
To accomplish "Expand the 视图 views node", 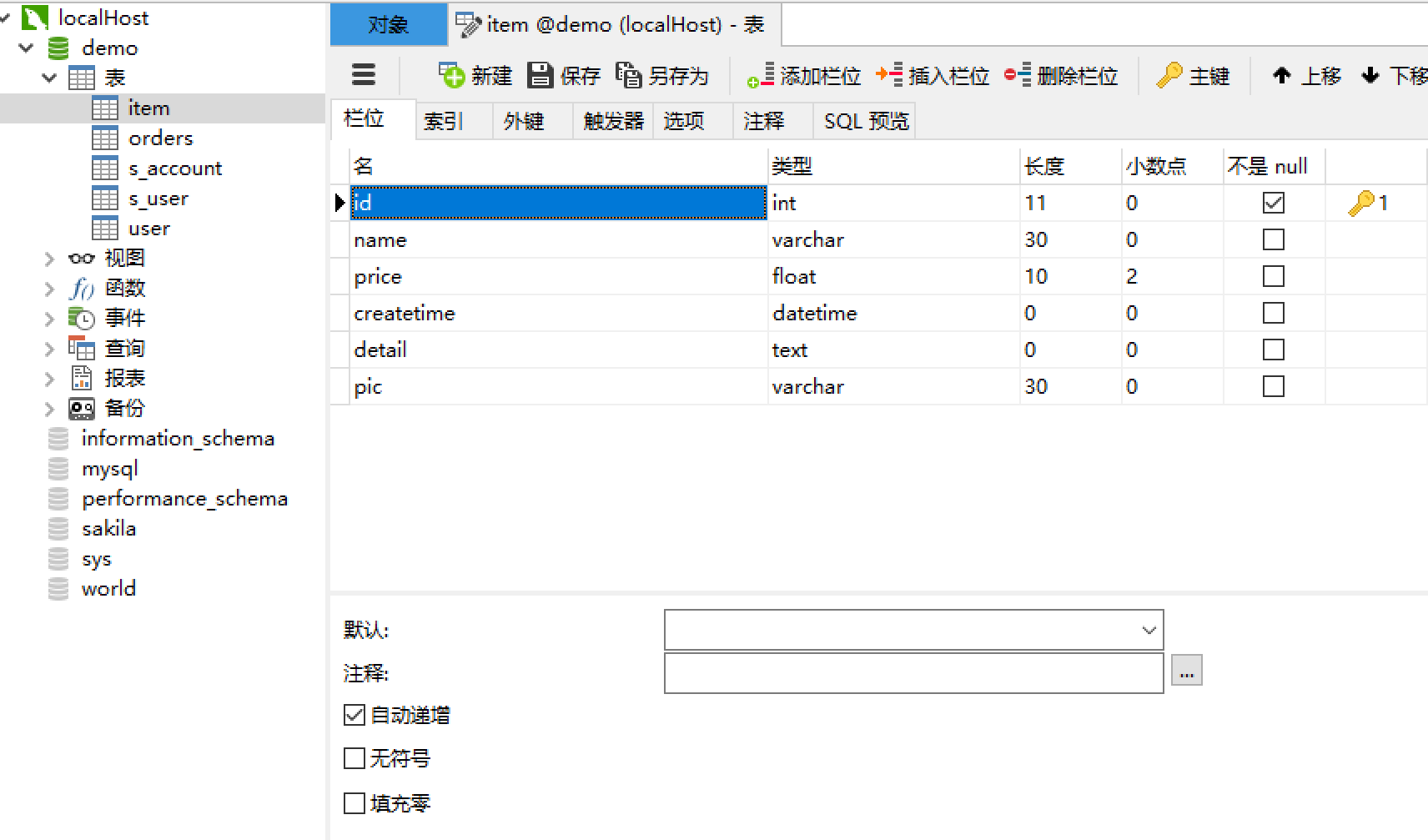I will click(49, 259).
